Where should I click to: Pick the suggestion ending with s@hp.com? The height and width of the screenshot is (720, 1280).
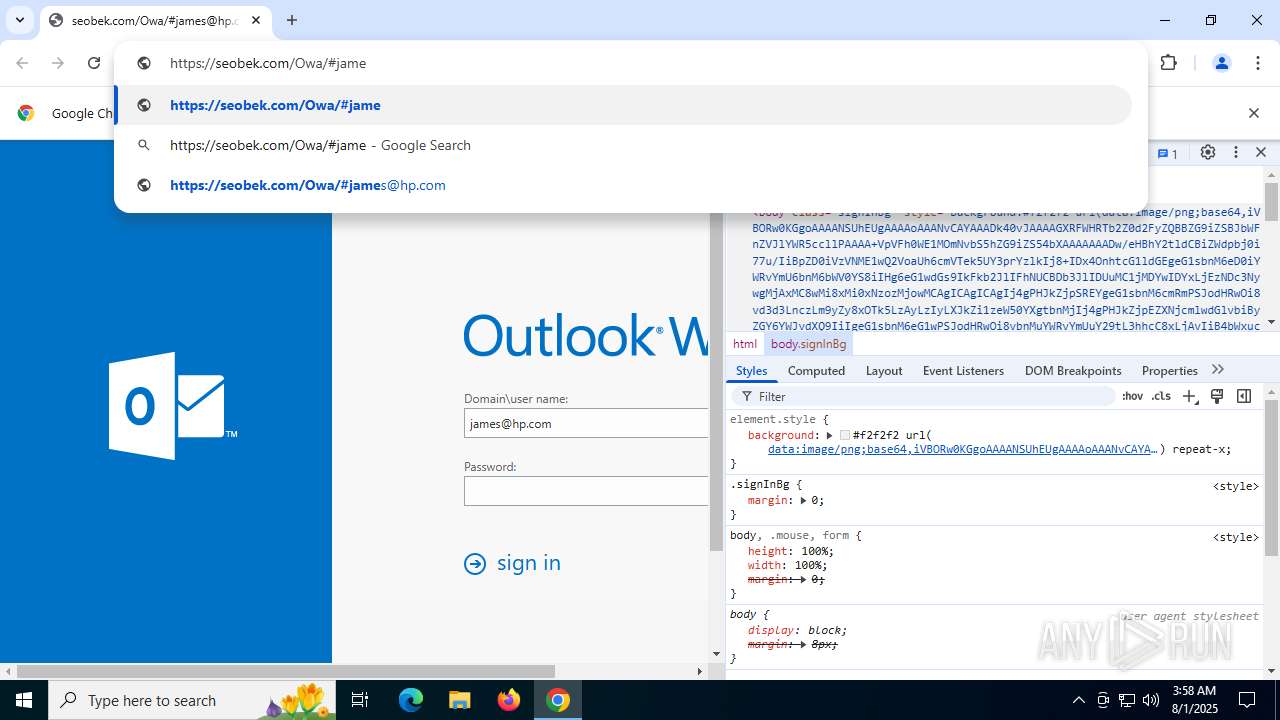point(623,185)
